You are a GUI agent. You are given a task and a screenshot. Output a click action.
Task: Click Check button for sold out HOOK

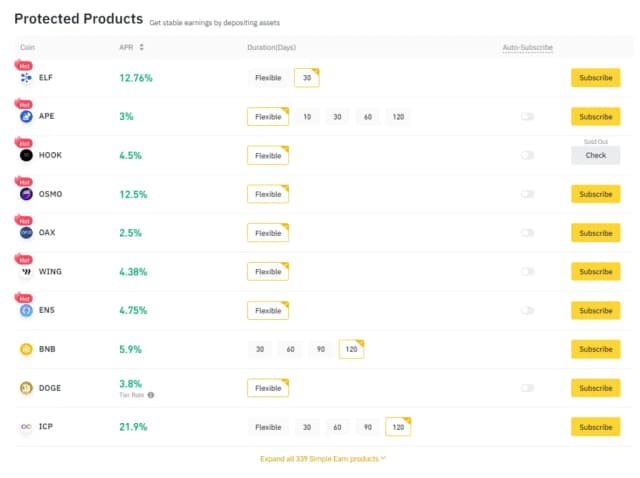click(595, 155)
